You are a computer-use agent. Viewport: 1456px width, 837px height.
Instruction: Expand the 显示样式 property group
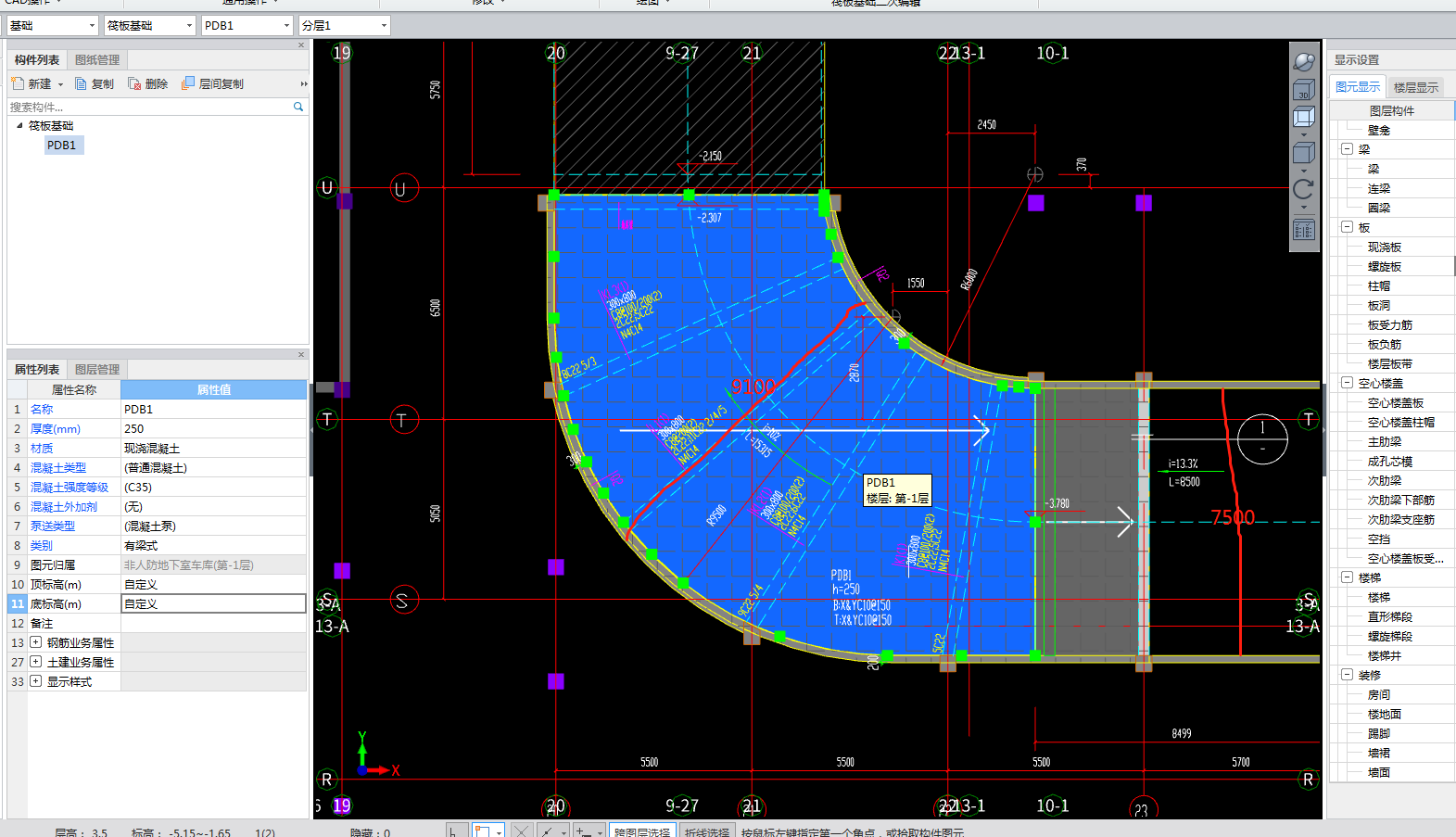point(35,681)
